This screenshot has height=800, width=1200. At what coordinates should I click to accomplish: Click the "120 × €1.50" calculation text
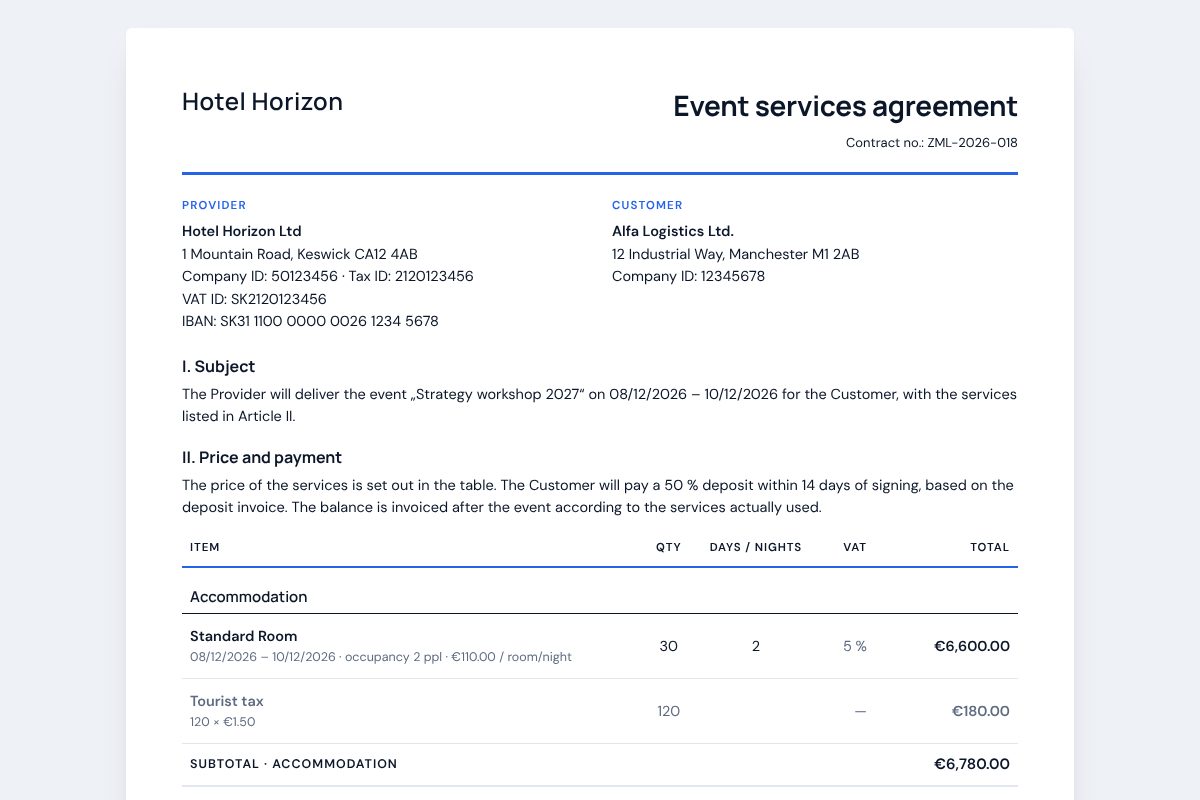click(x=224, y=722)
